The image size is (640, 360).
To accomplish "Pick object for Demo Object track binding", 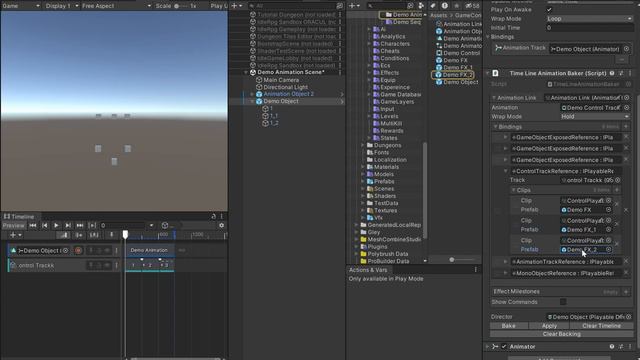I will coord(65,251).
